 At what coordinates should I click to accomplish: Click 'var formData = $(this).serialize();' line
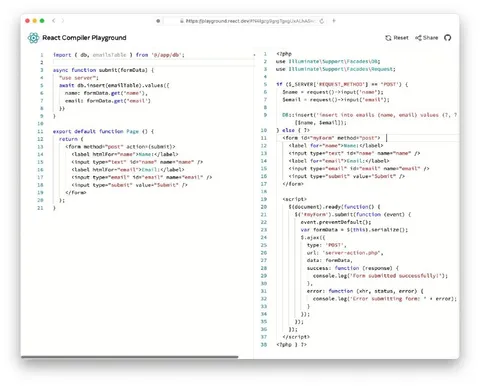click(x=354, y=230)
